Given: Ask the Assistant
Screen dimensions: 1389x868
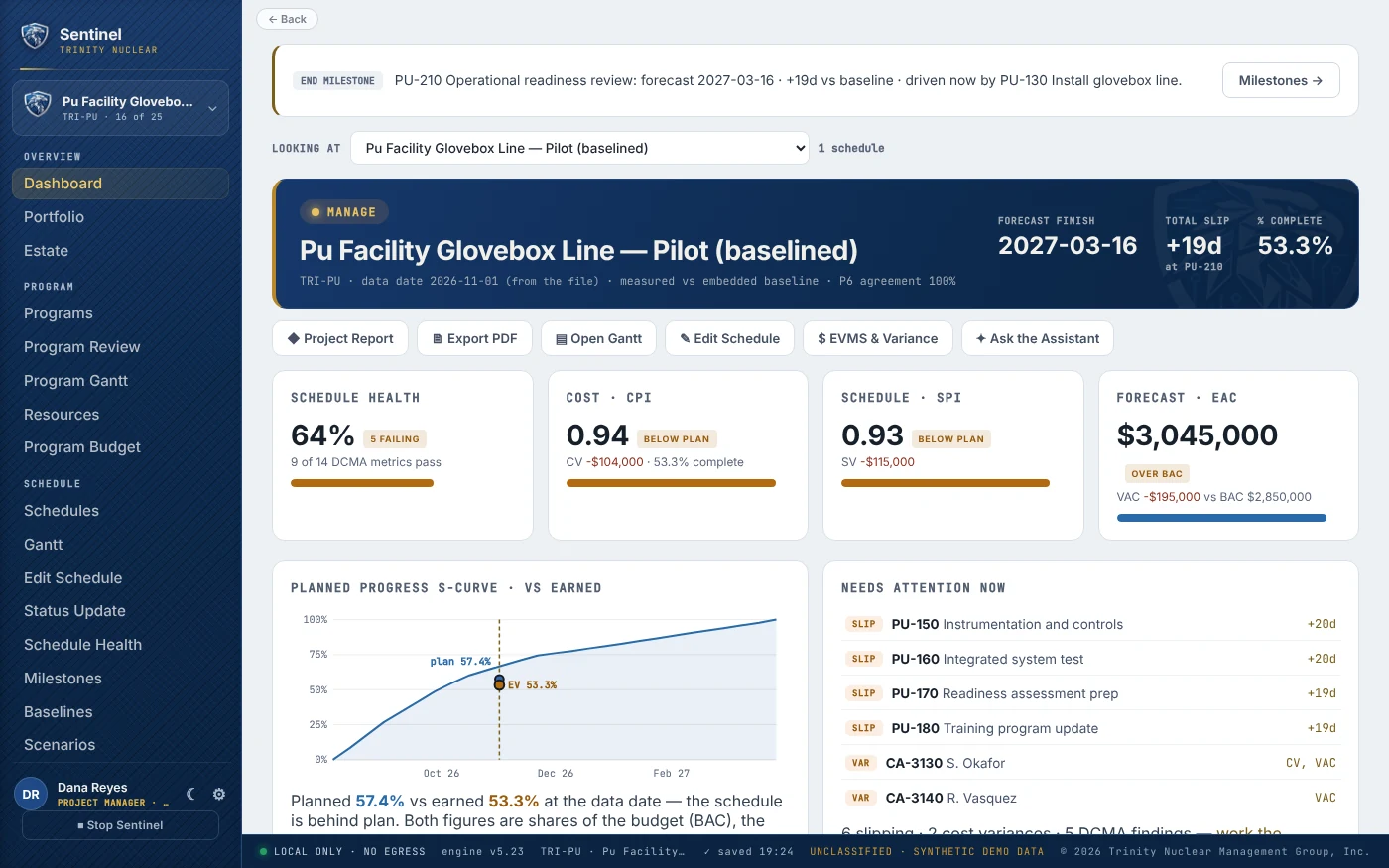Looking at the screenshot, I should pos(1038,338).
